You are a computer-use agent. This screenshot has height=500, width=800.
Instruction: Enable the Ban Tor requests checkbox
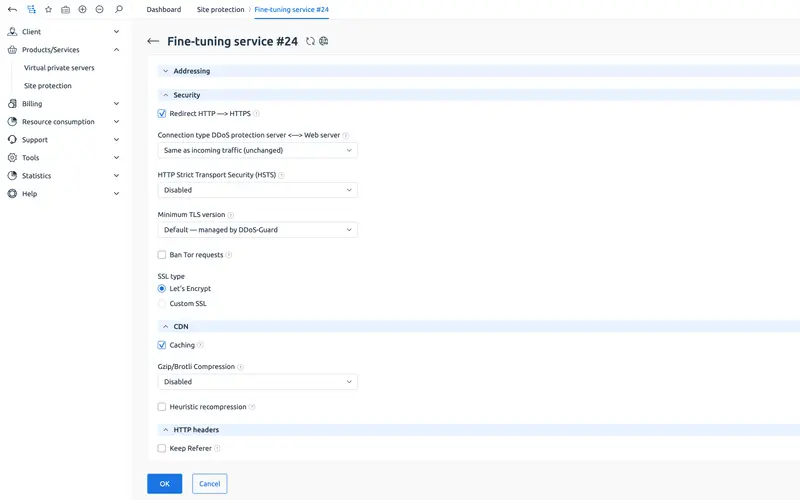162,255
